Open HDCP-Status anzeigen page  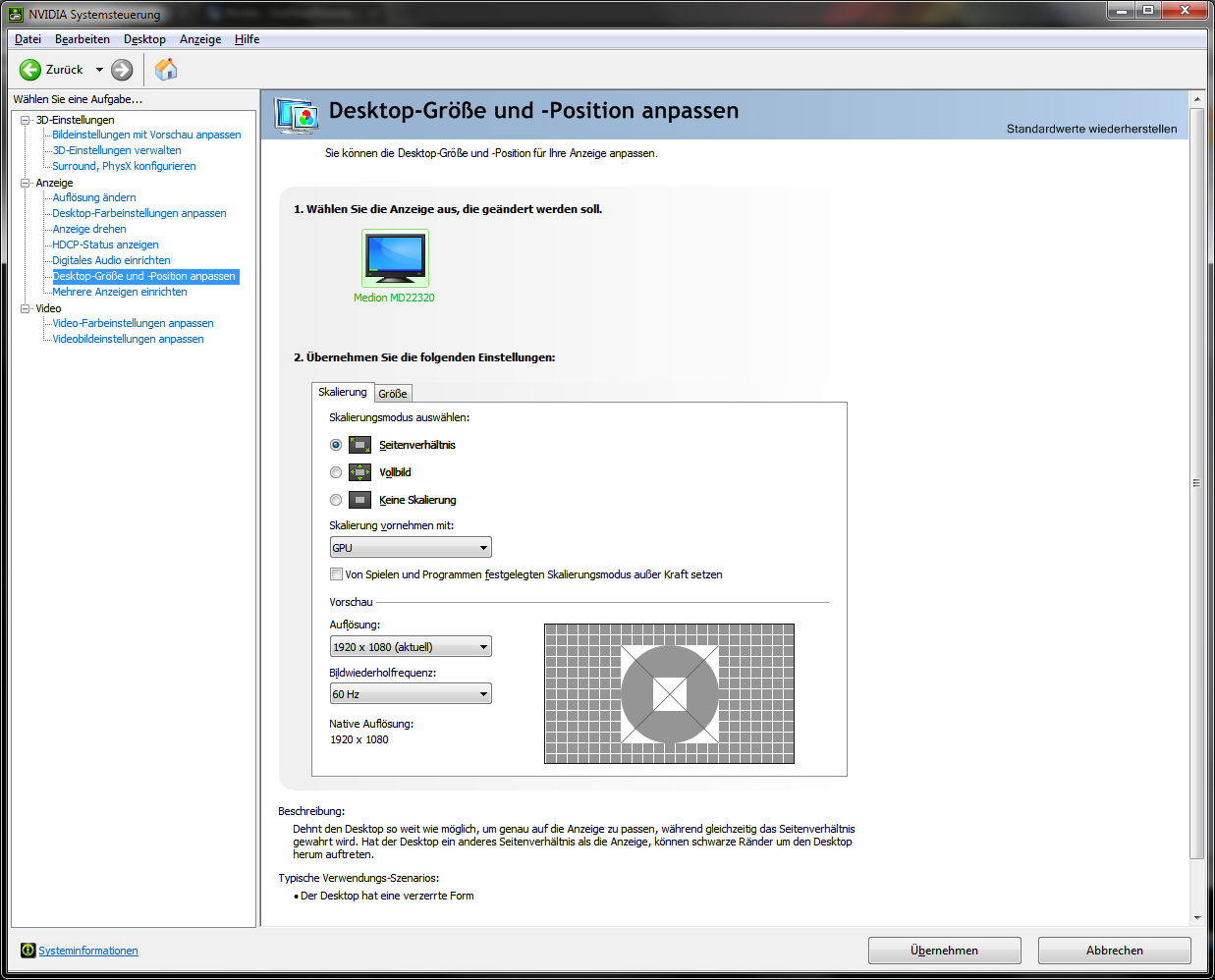(x=105, y=245)
